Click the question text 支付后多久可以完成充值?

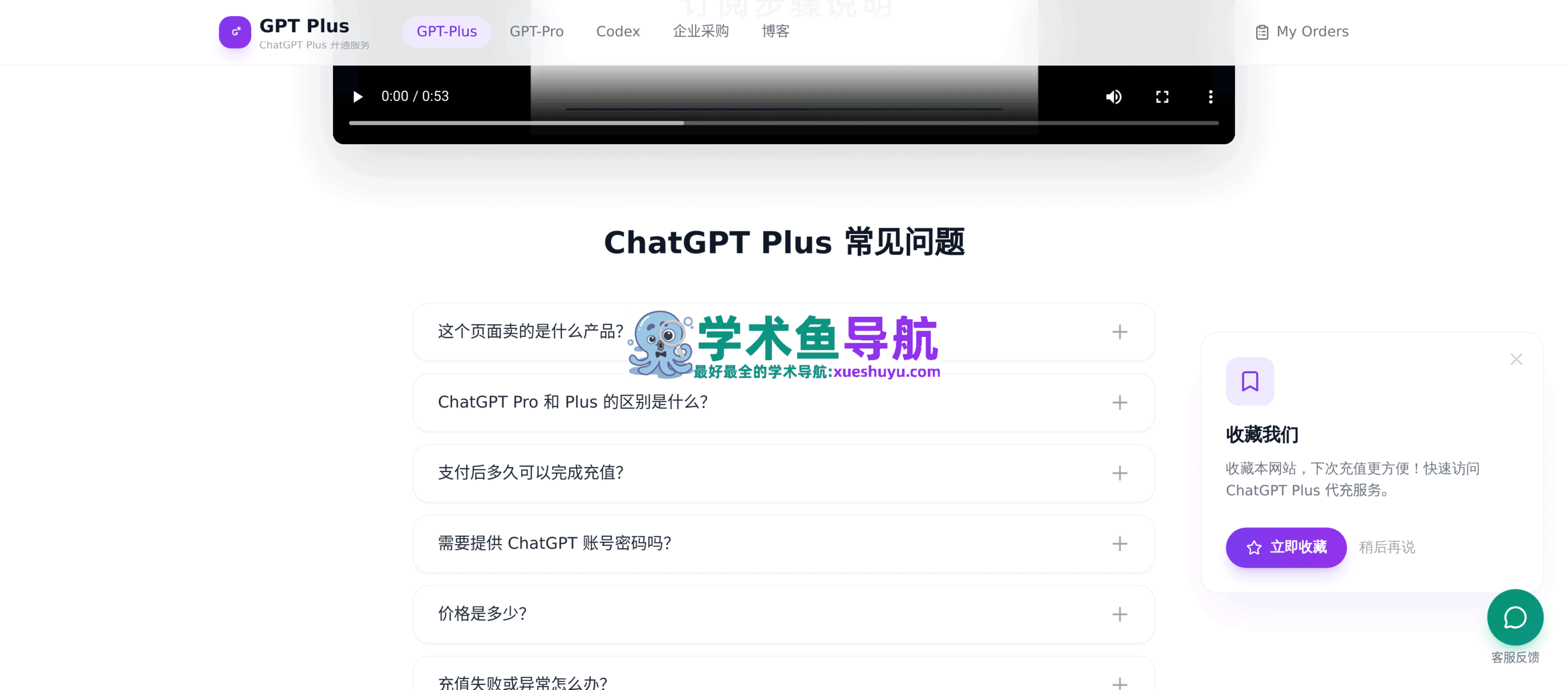[531, 472]
